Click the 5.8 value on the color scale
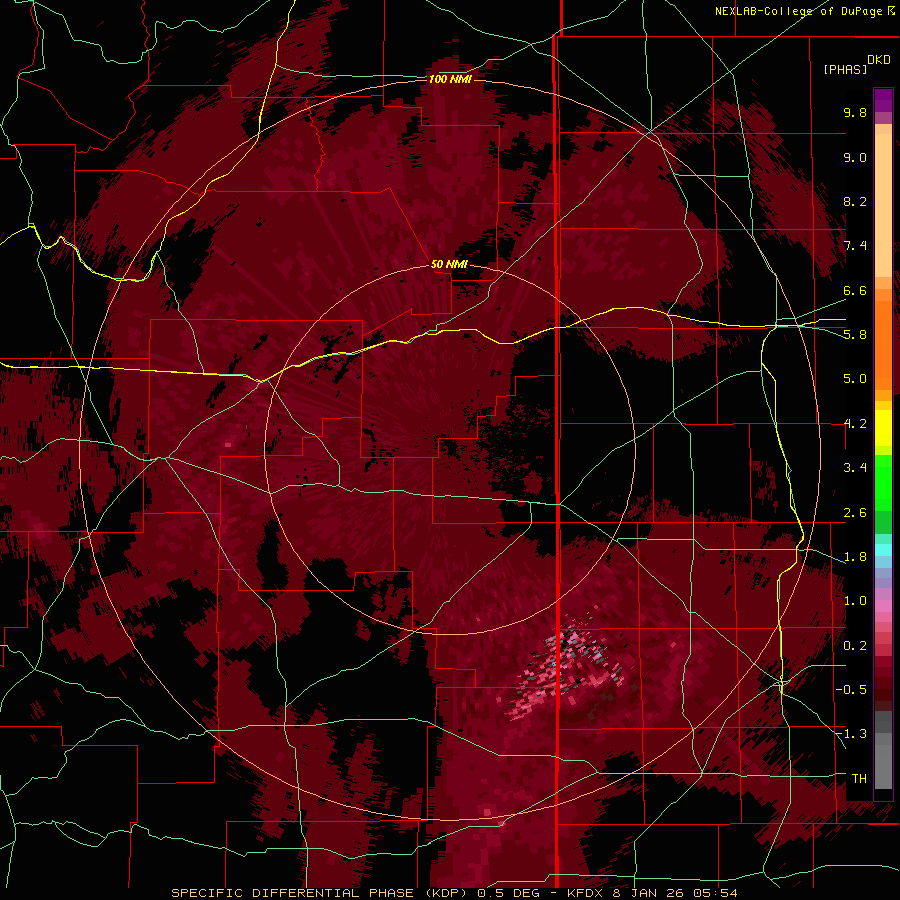The height and width of the screenshot is (900, 900). pos(855,334)
